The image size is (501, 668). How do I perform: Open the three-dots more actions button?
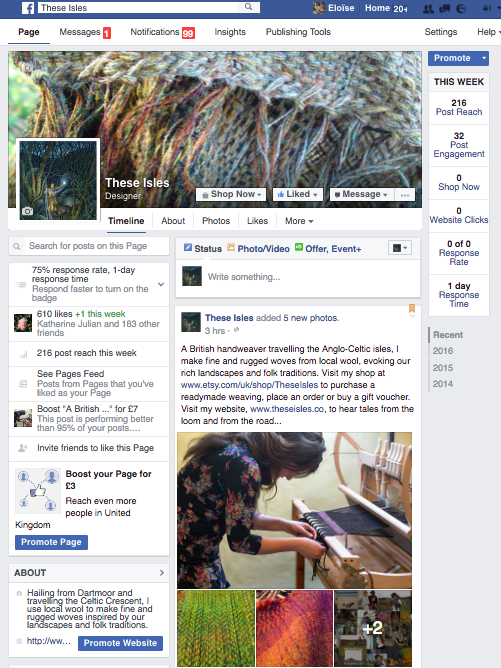pos(405,195)
